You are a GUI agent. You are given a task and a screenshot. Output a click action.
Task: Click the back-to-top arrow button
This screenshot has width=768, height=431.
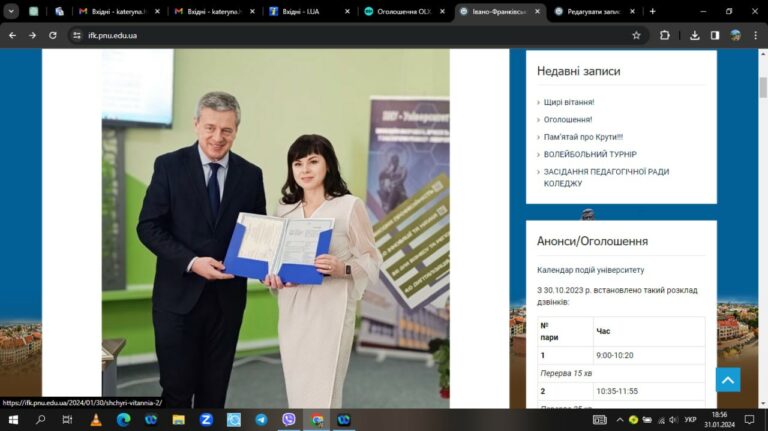click(728, 380)
